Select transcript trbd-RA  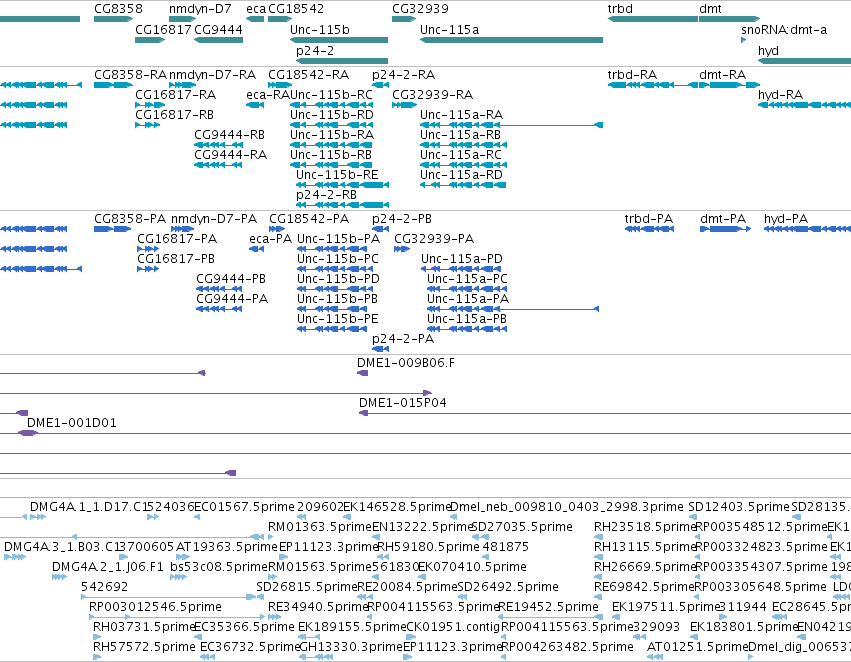pos(632,74)
